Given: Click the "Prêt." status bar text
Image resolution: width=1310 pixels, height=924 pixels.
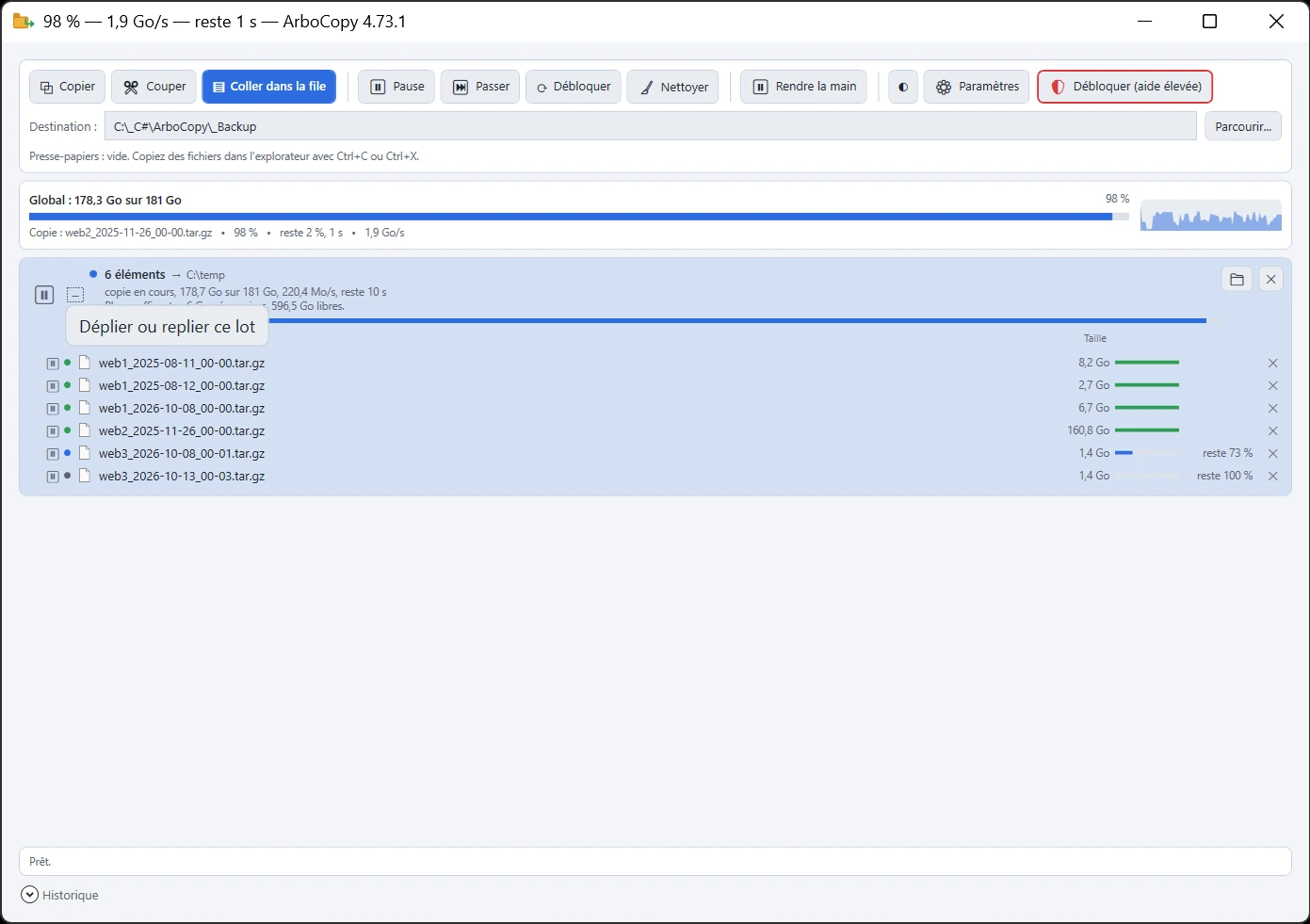Looking at the screenshot, I should tap(40, 862).
